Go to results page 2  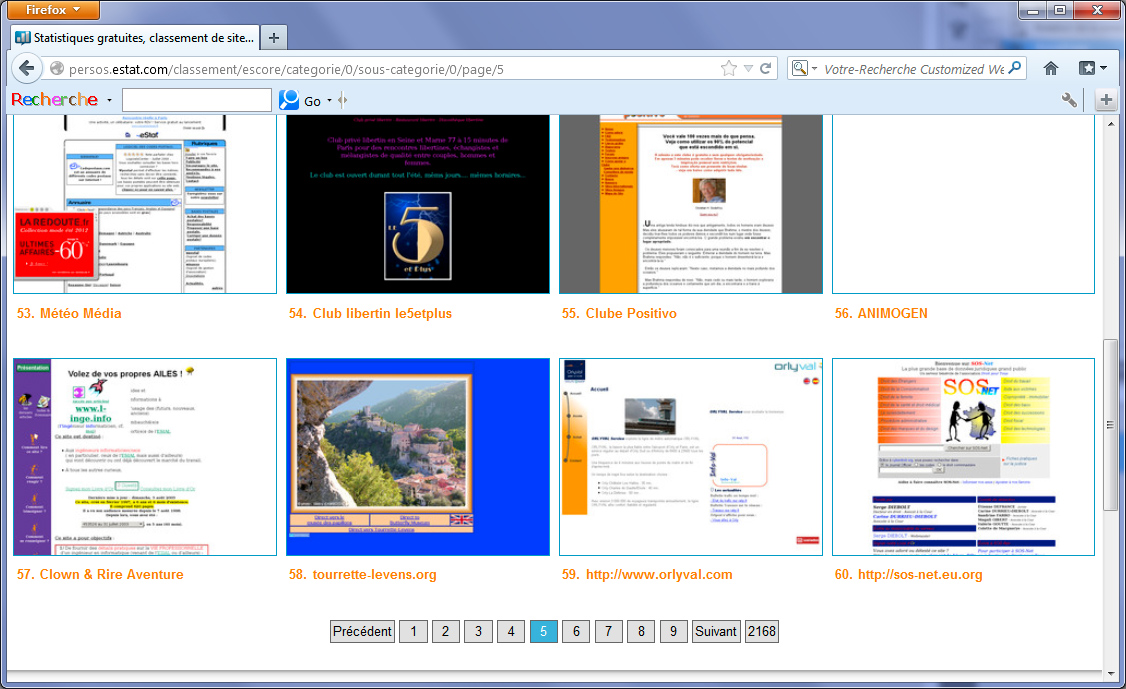coord(446,632)
